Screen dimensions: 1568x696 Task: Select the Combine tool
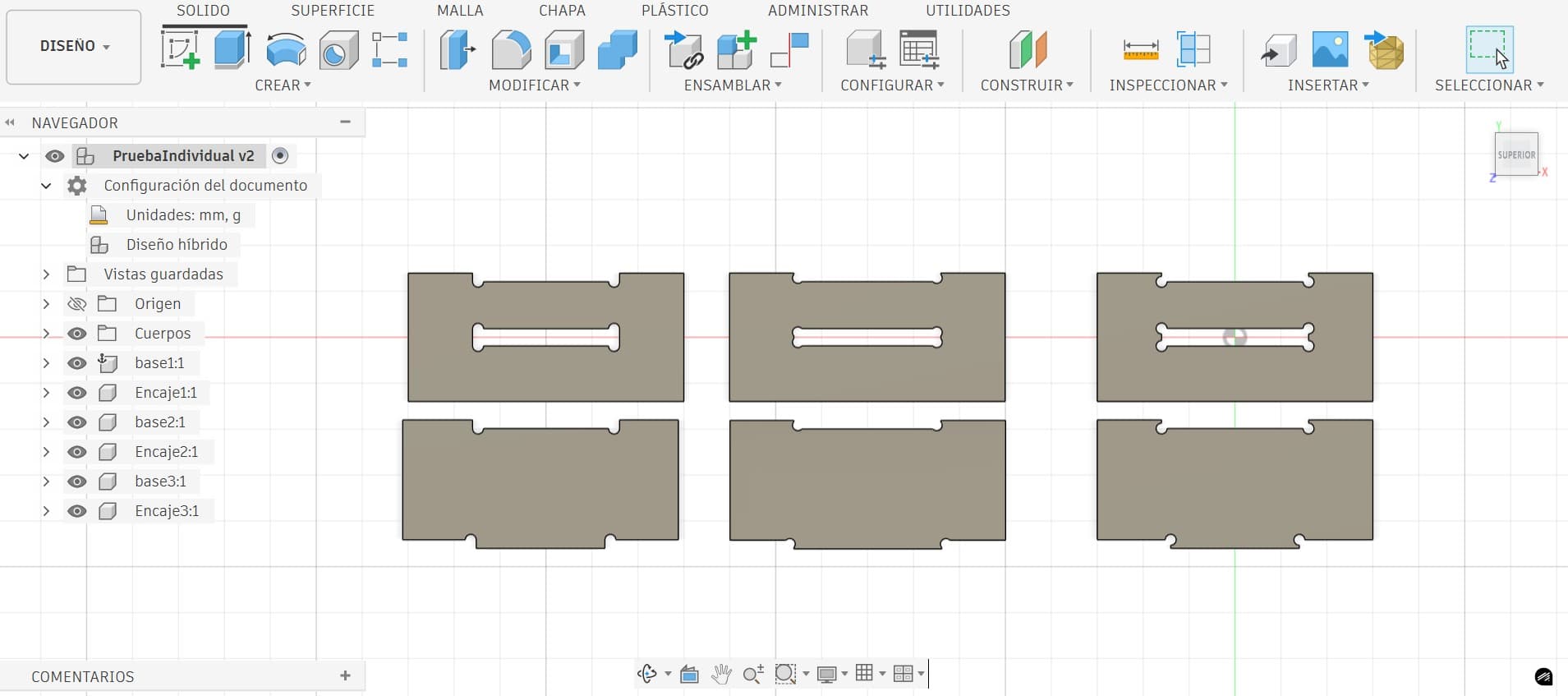coord(618,48)
